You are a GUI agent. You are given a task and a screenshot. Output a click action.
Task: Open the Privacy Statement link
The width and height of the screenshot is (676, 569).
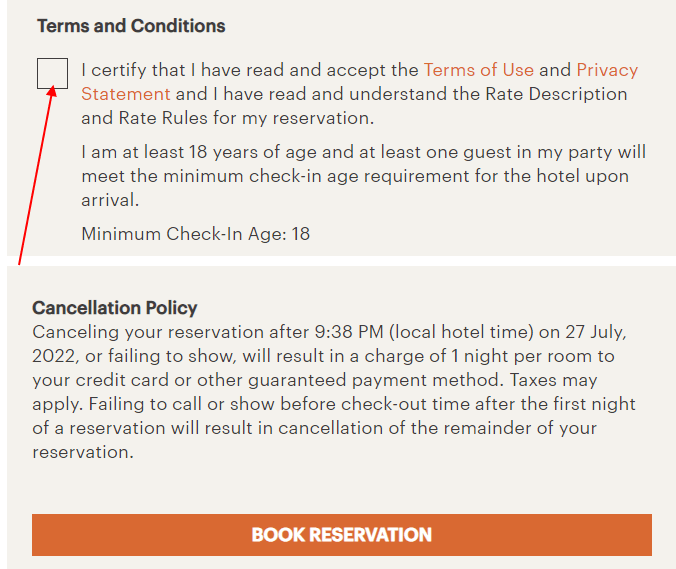(607, 70)
